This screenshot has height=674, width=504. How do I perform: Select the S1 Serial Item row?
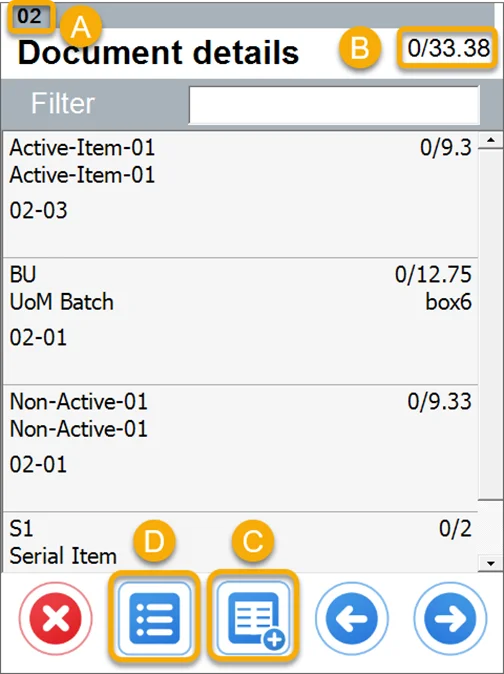pos(241,542)
